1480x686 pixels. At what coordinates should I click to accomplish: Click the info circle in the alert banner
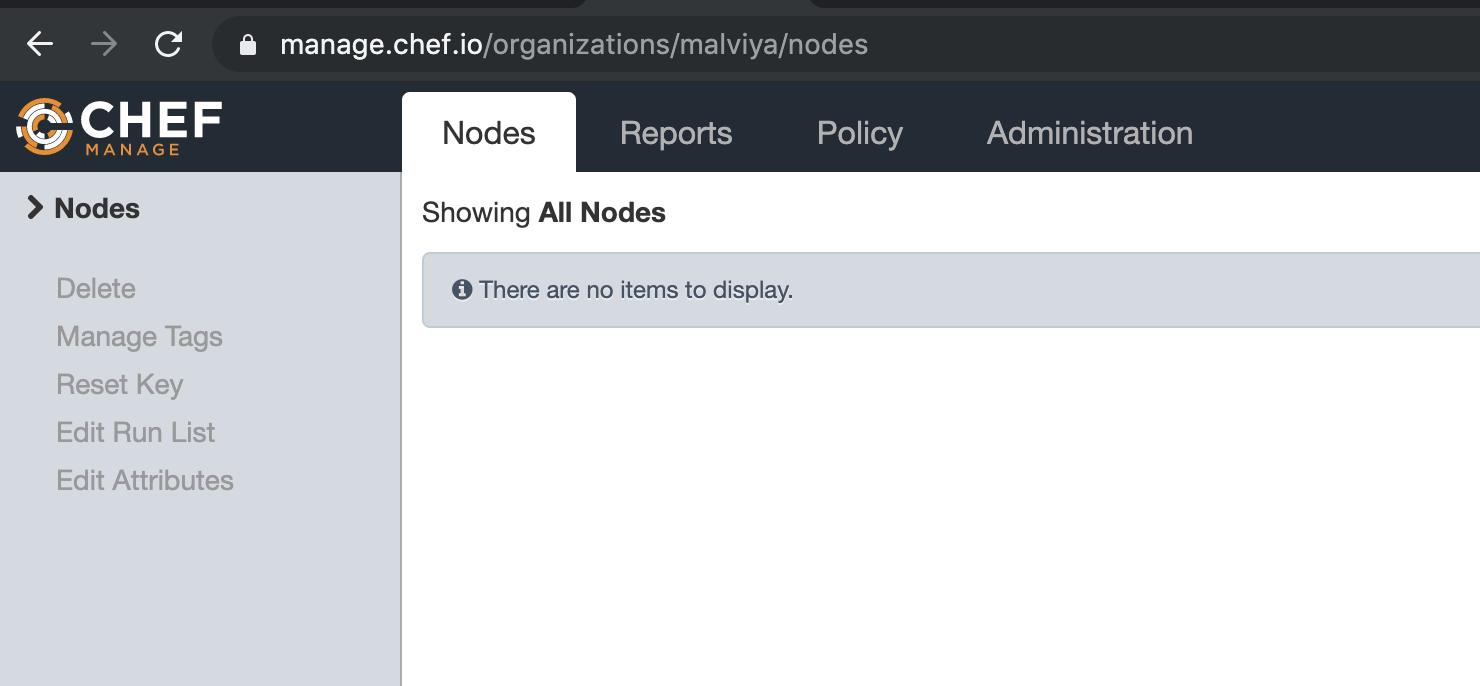pyautogui.click(x=461, y=290)
